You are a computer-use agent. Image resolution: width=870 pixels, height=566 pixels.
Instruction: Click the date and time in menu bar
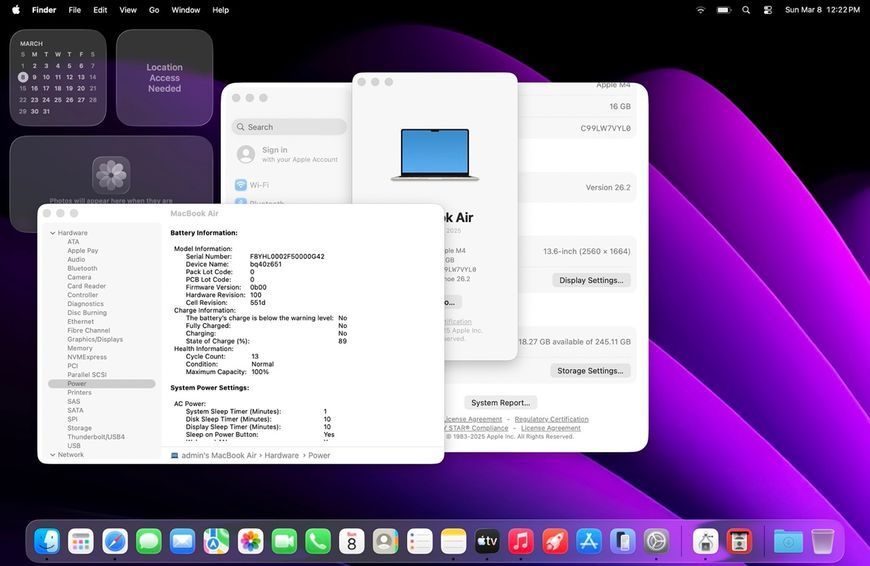pyautogui.click(x=822, y=9)
